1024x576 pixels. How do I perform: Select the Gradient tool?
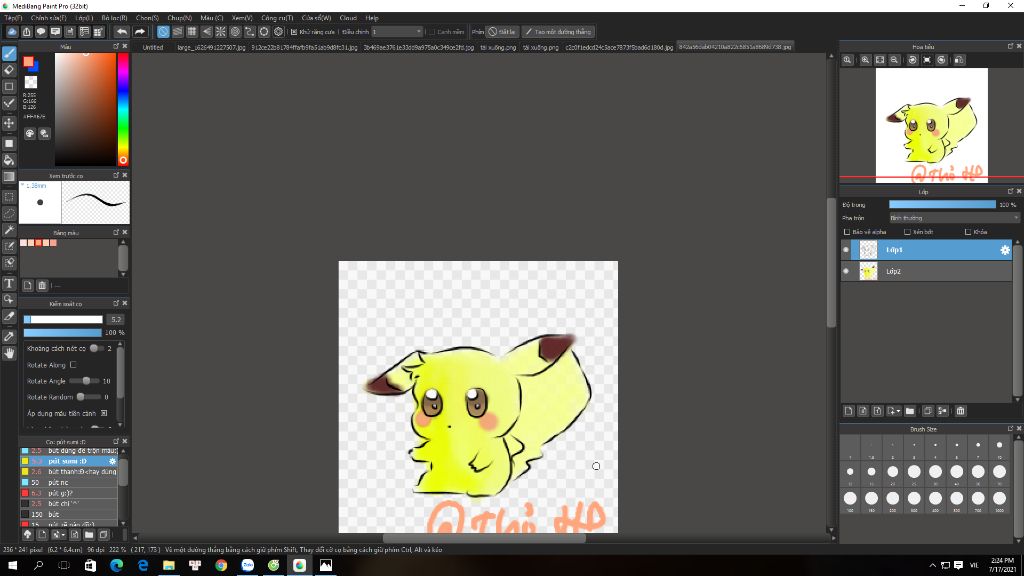tap(9, 176)
